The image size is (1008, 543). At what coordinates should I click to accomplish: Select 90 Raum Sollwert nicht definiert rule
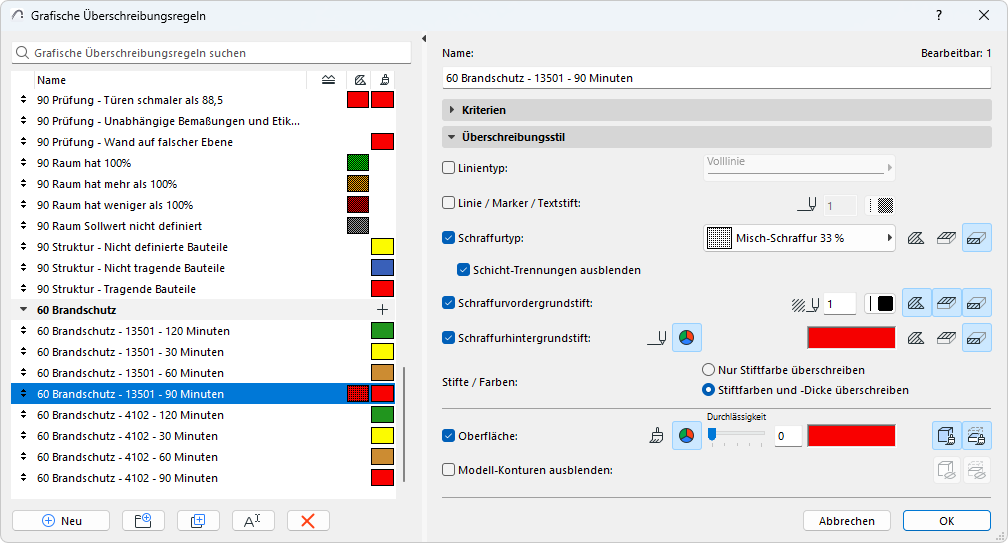tap(203, 226)
